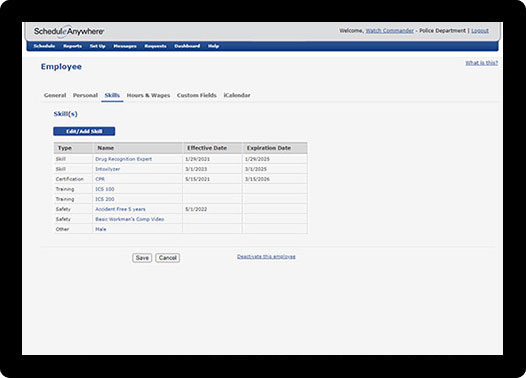Open the Intoxilyzer skill link

coord(108,169)
